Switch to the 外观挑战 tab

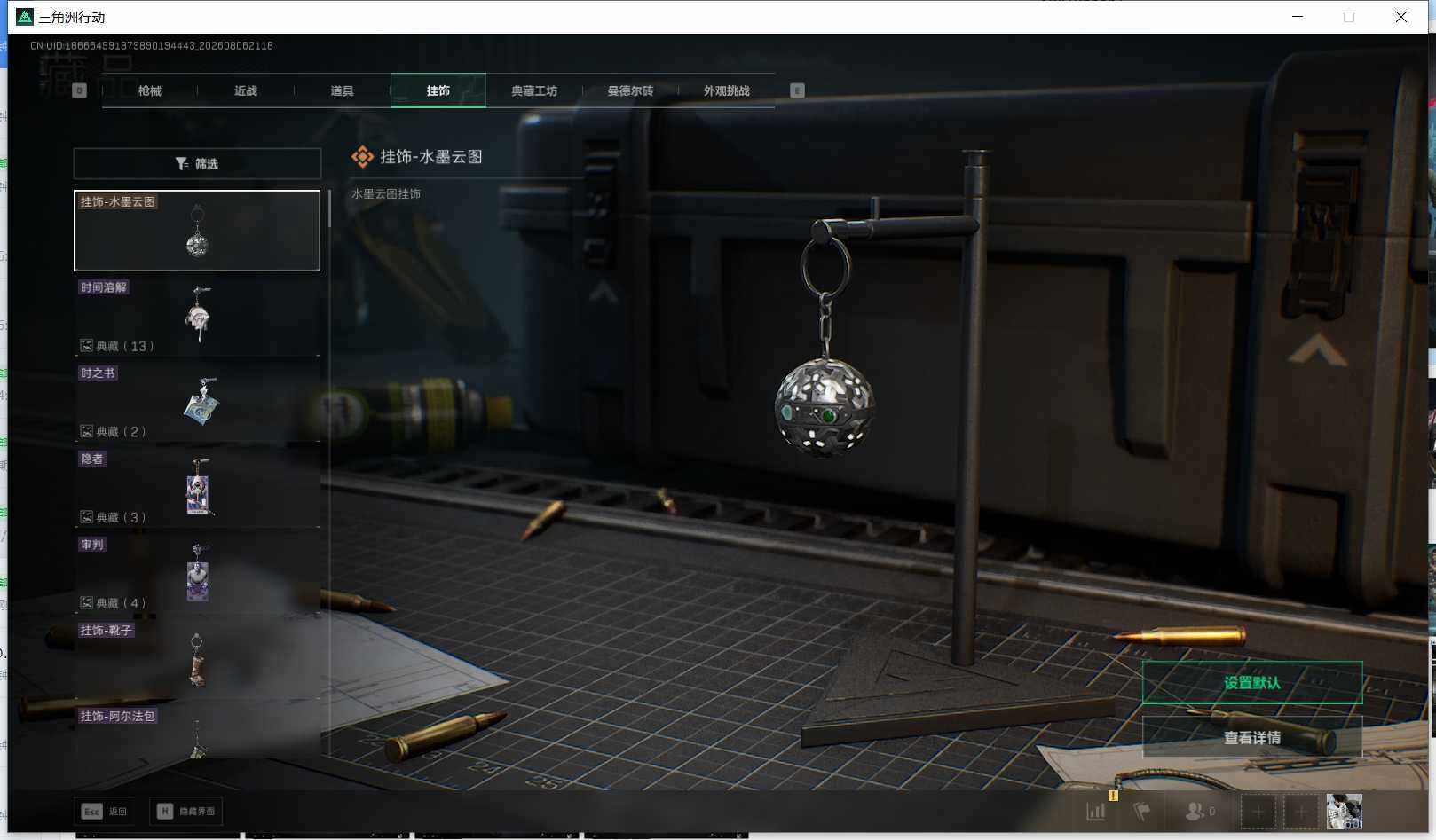pyautogui.click(x=726, y=90)
